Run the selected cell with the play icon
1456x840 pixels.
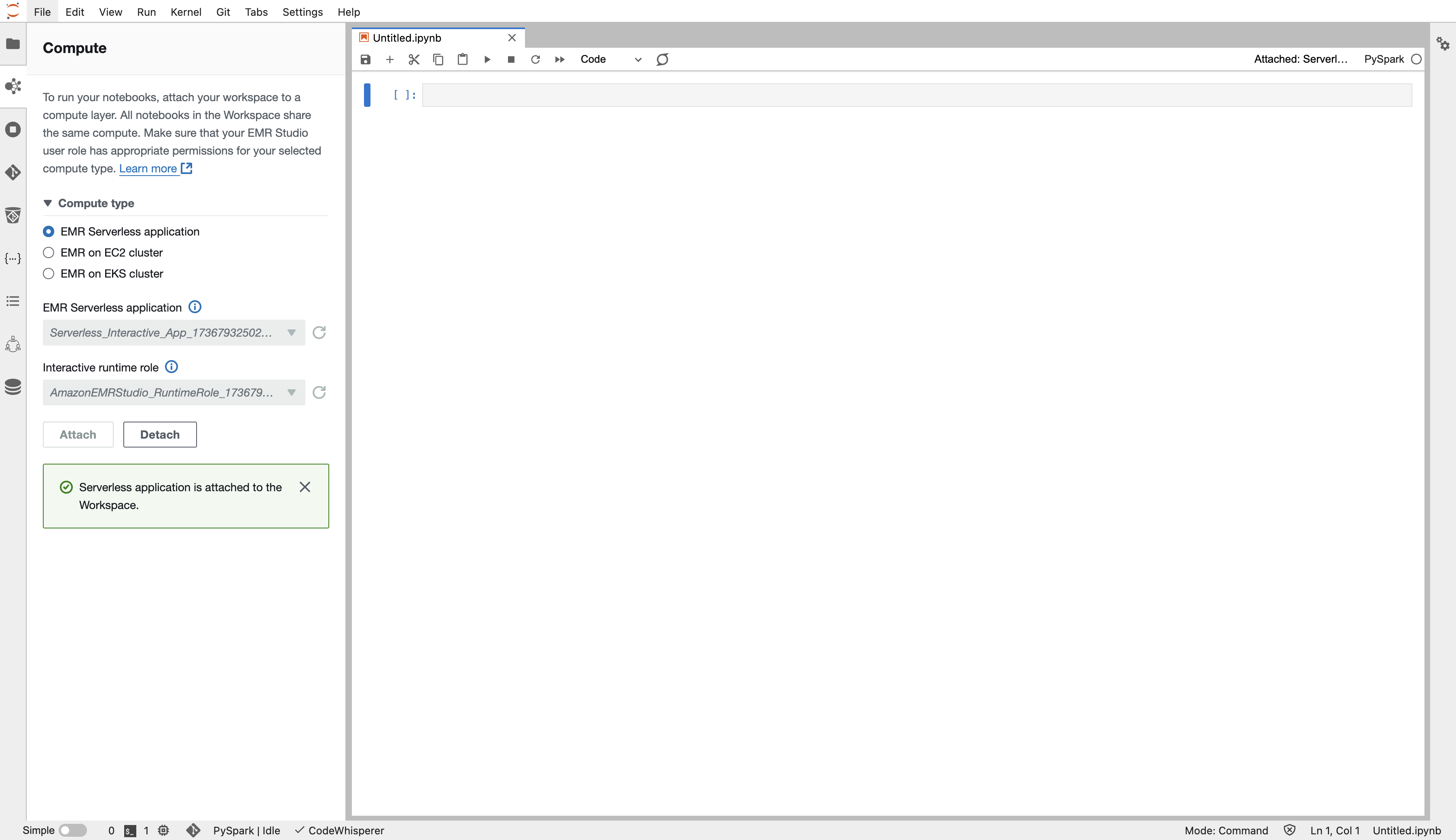(x=487, y=59)
